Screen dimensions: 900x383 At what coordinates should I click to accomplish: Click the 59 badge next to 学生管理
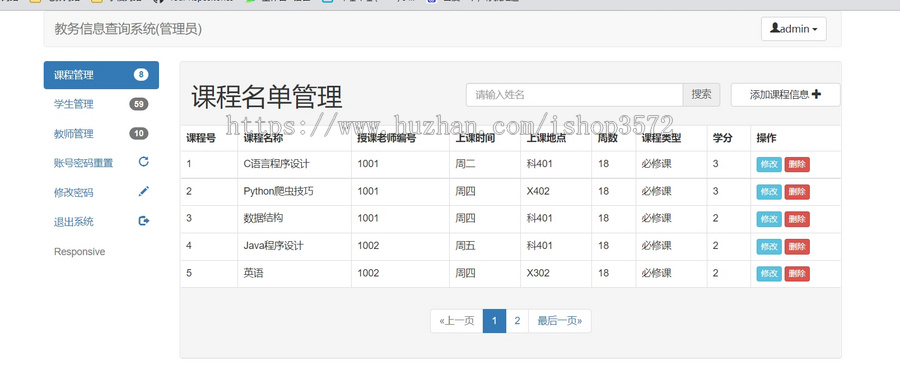(138, 104)
